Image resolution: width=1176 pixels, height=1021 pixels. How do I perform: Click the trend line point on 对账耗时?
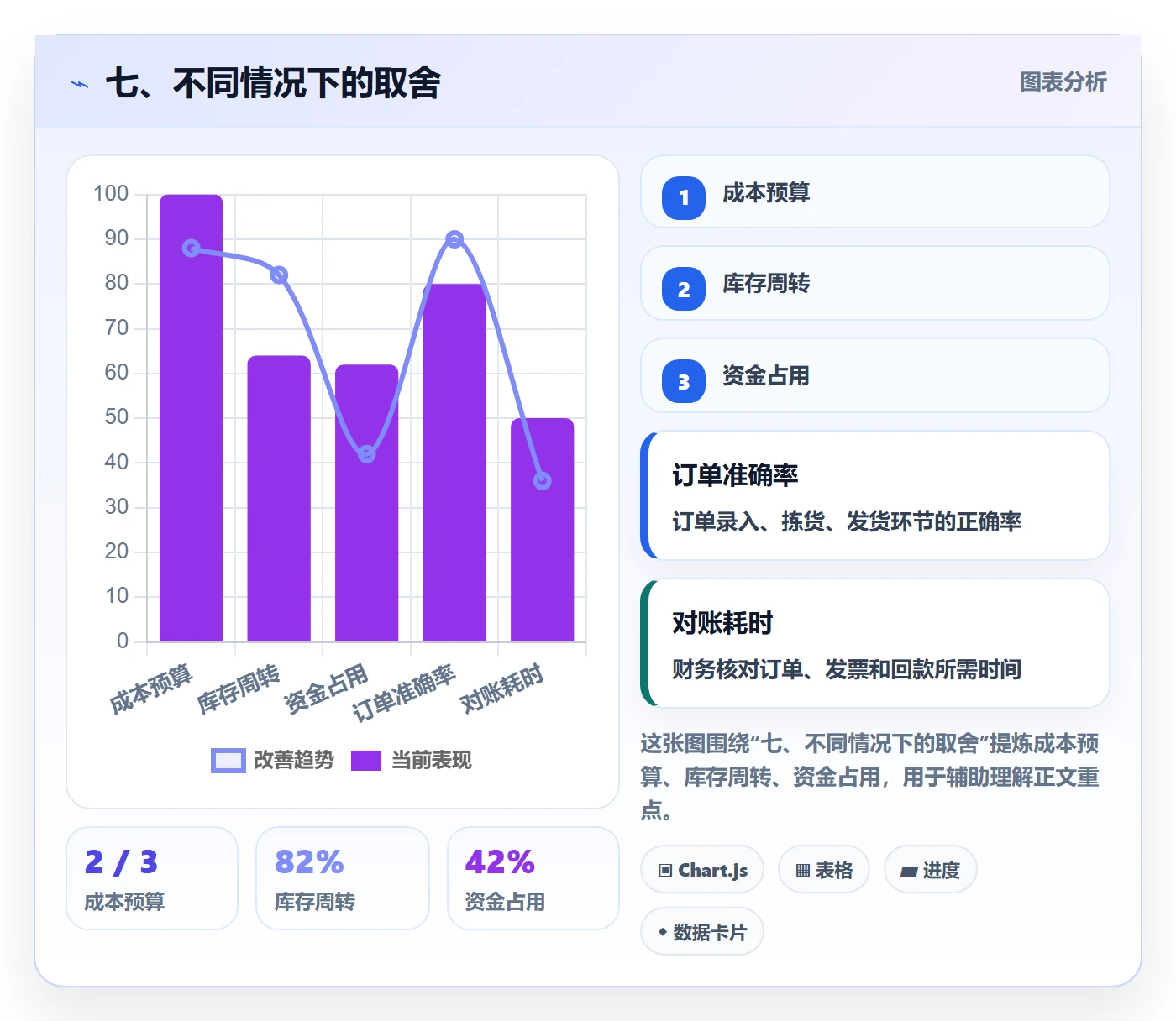(x=543, y=481)
